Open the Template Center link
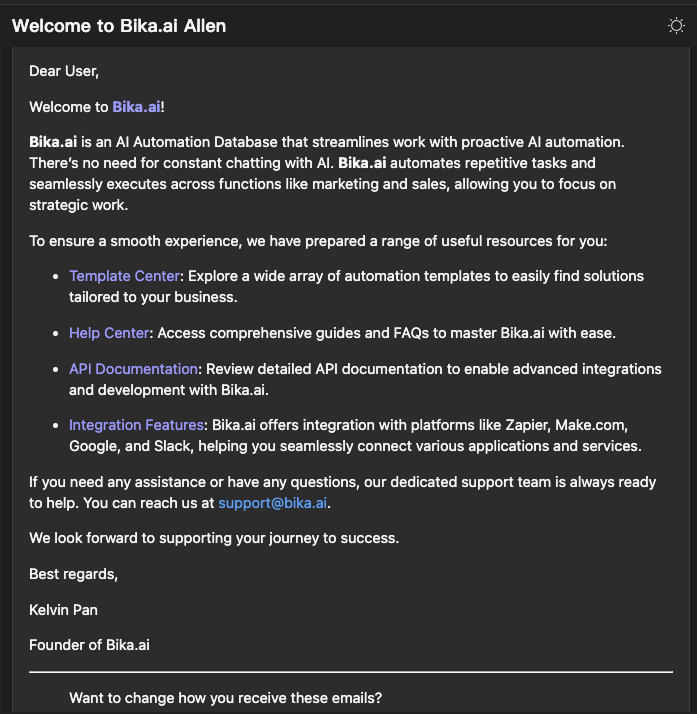Image resolution: width=697 pixels, height=714 pixels. [x=124, y=276]
